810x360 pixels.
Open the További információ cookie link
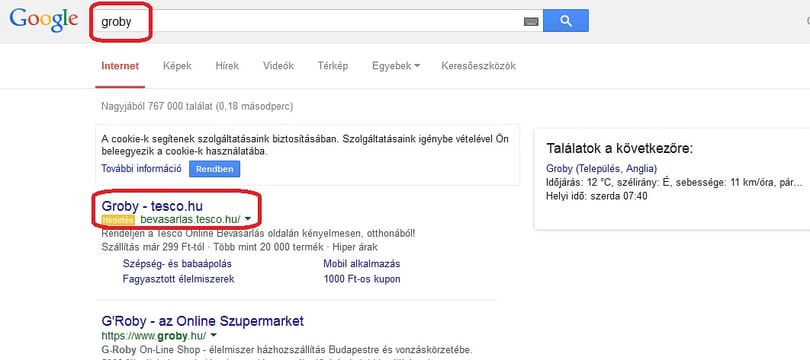(142, 168)
